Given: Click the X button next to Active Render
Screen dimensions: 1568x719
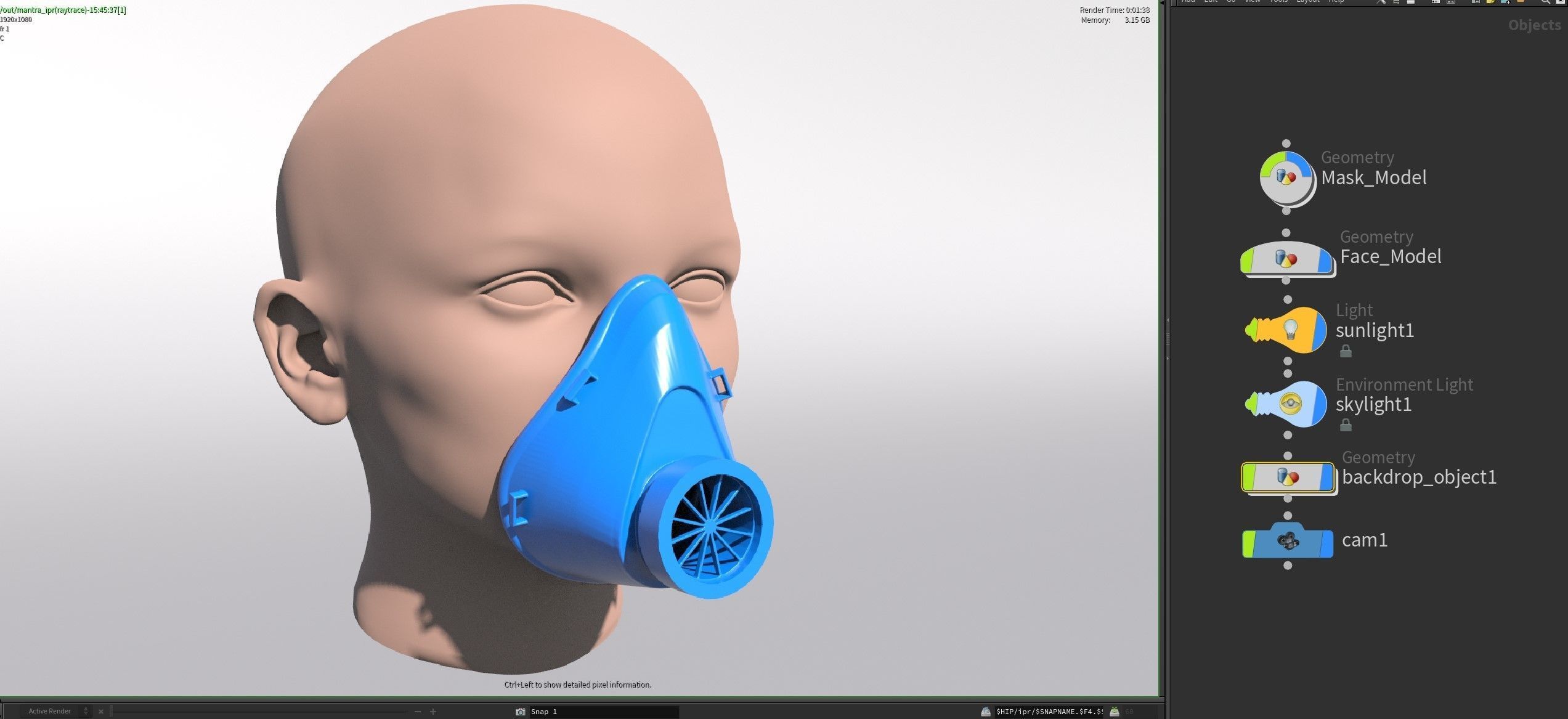Looking at the screenshot, I should 101,712.
